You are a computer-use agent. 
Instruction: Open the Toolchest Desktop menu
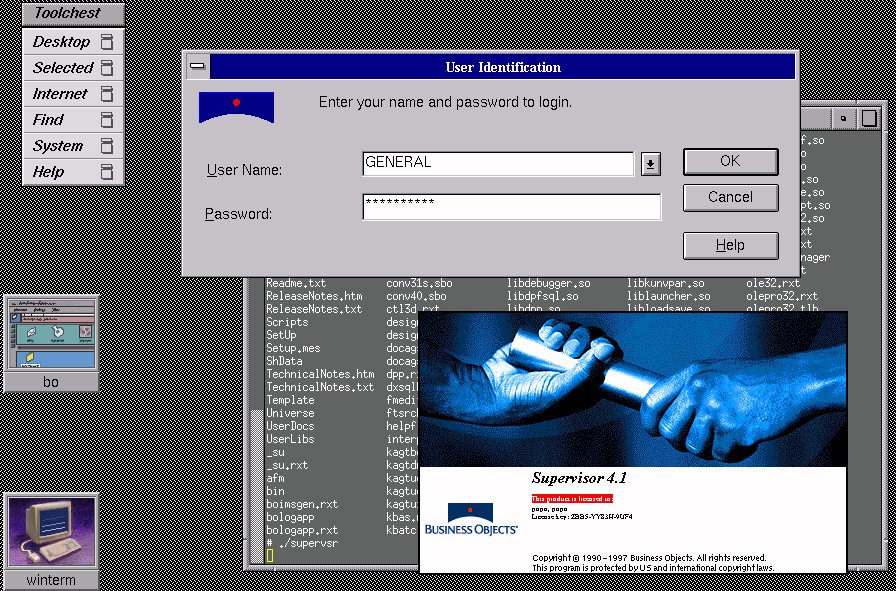tap(61, 42)
